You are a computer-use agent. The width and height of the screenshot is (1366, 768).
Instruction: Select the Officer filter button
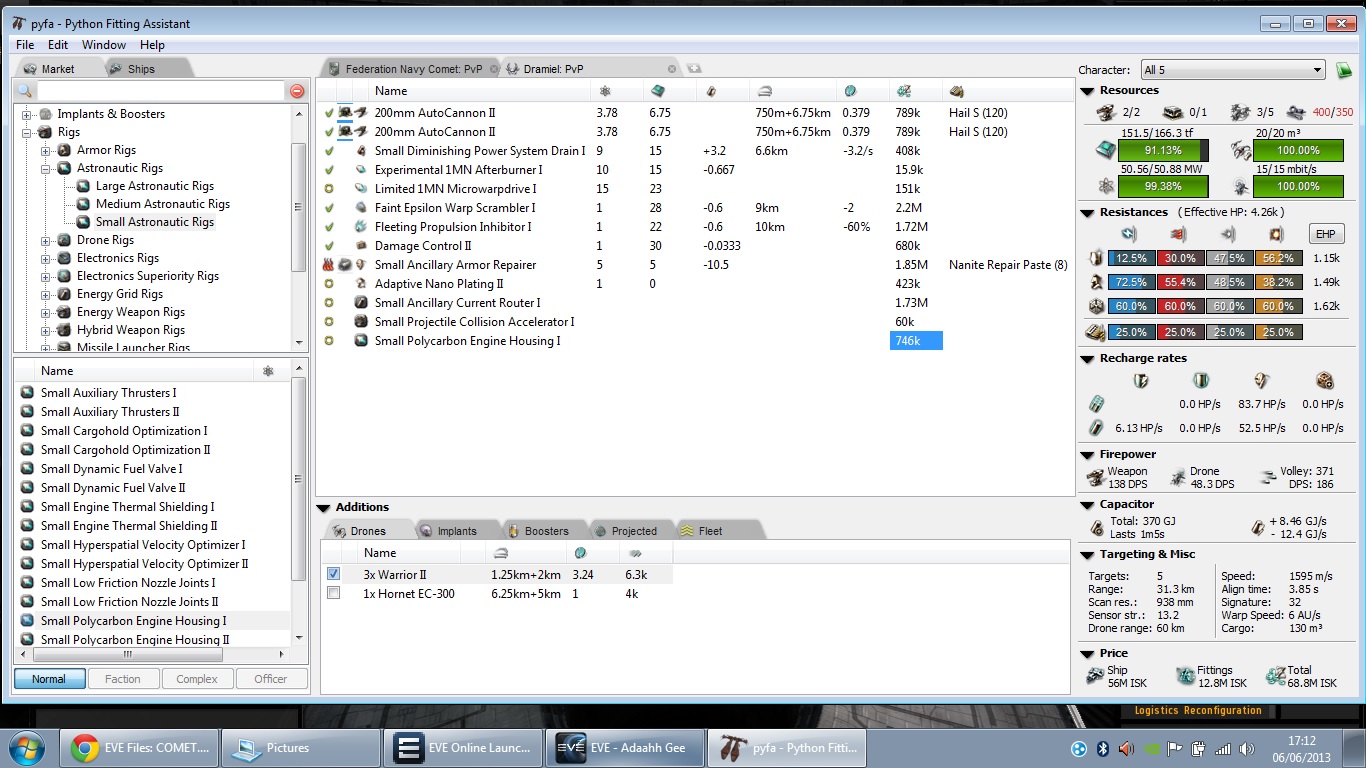click(271, 679)
